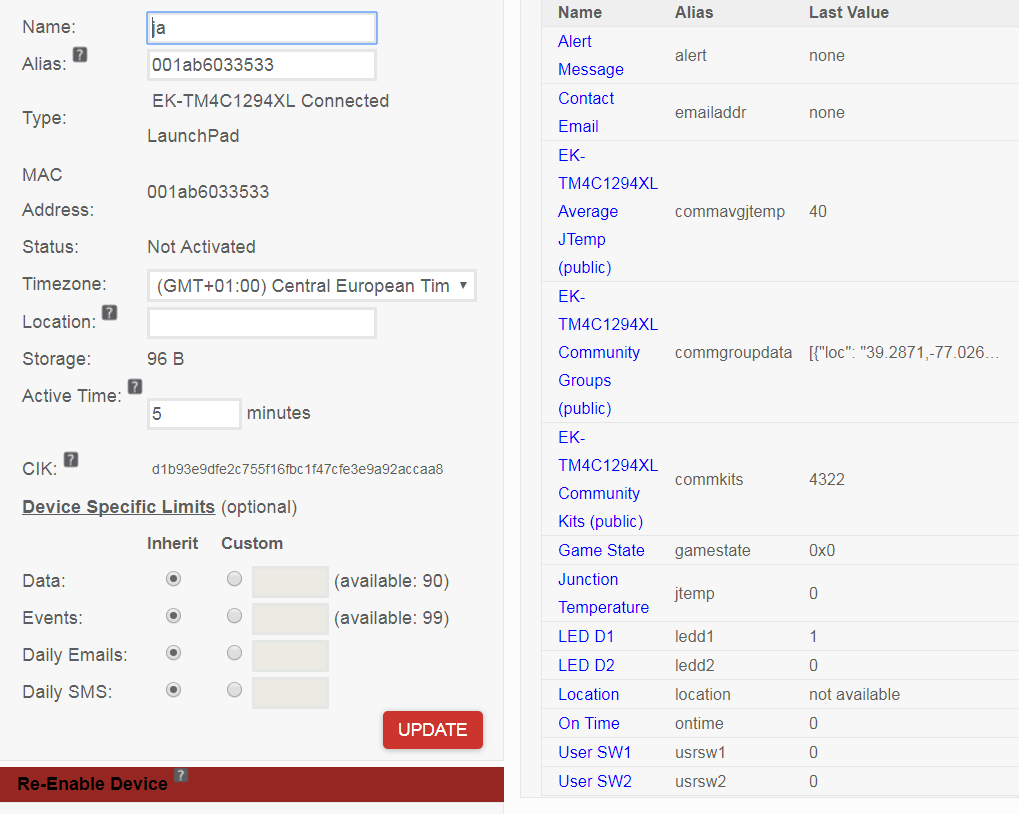Open EK-TM4C1294XL Community Kits link
Viewport: 1019px width, 814px height.
coord(608,479)
